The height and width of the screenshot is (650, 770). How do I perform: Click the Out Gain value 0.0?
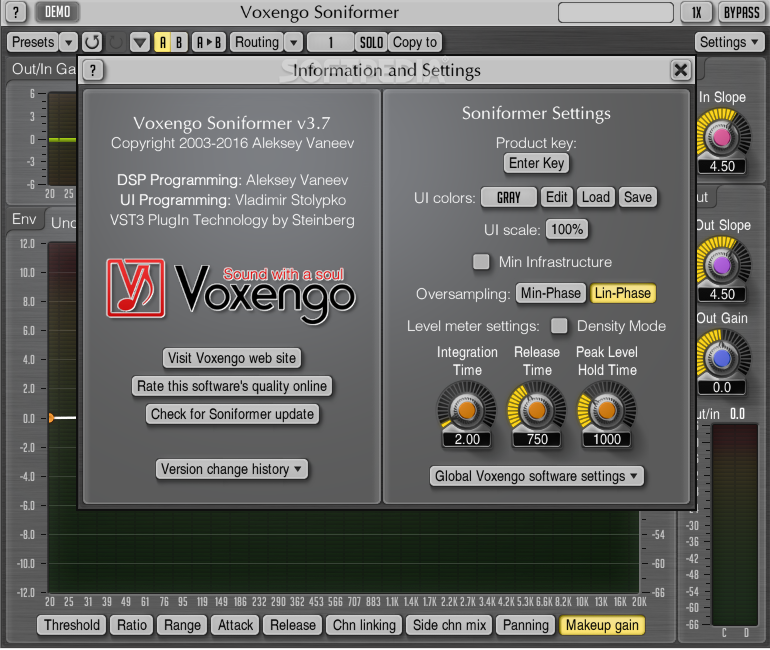pos(722,387)
